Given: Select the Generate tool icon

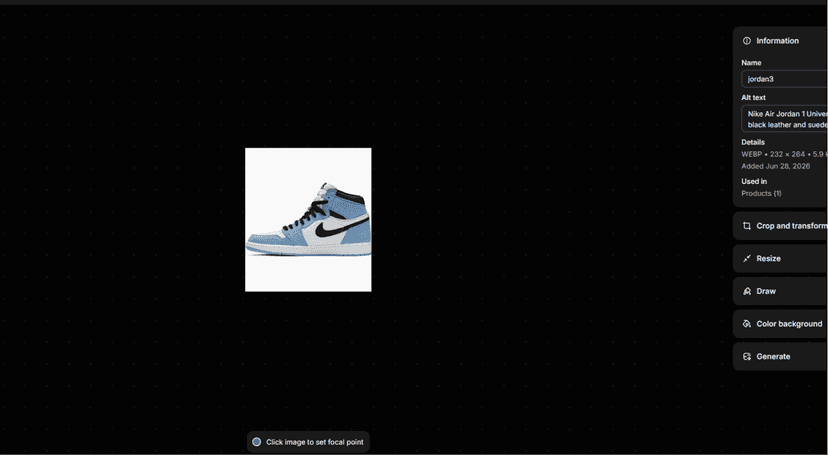Looking at the screenshot, I should click(747, 357).
